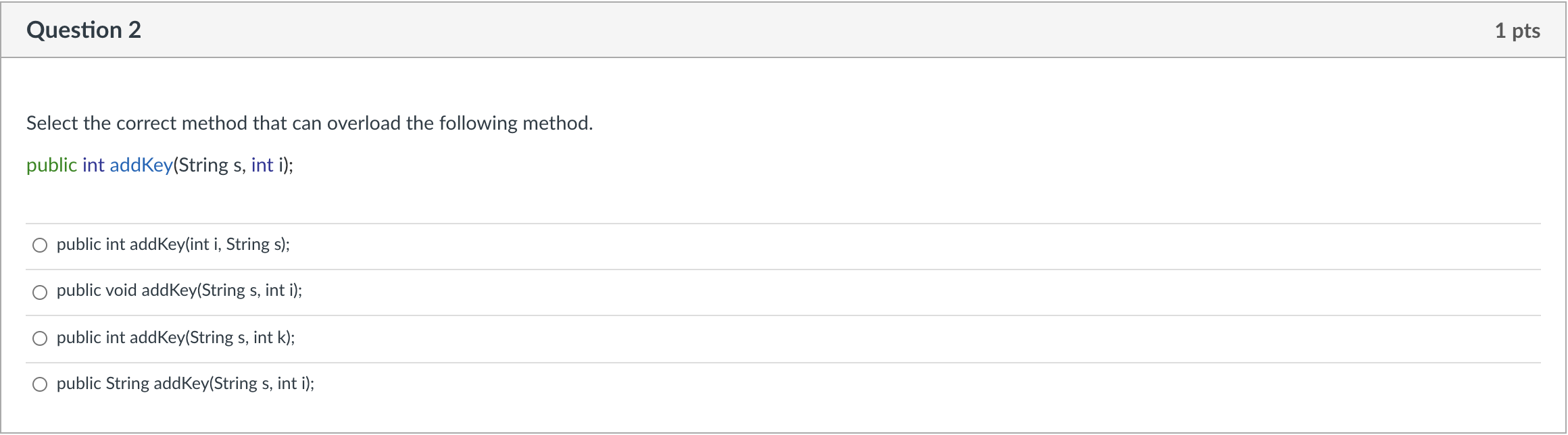Screen dimensions: 1568x435
Task: Click the first 'int' return type in the code line
Action: pos(93,165)
